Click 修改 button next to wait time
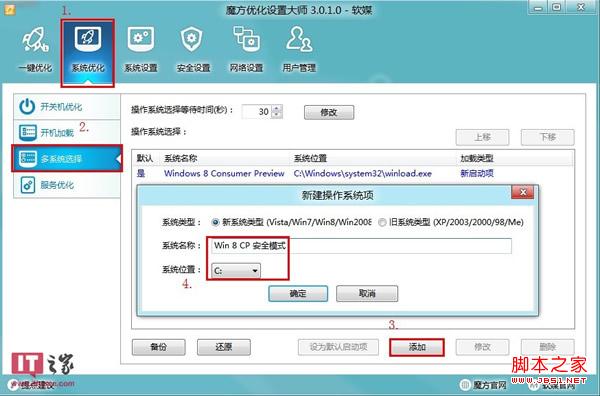 point(329,112)
